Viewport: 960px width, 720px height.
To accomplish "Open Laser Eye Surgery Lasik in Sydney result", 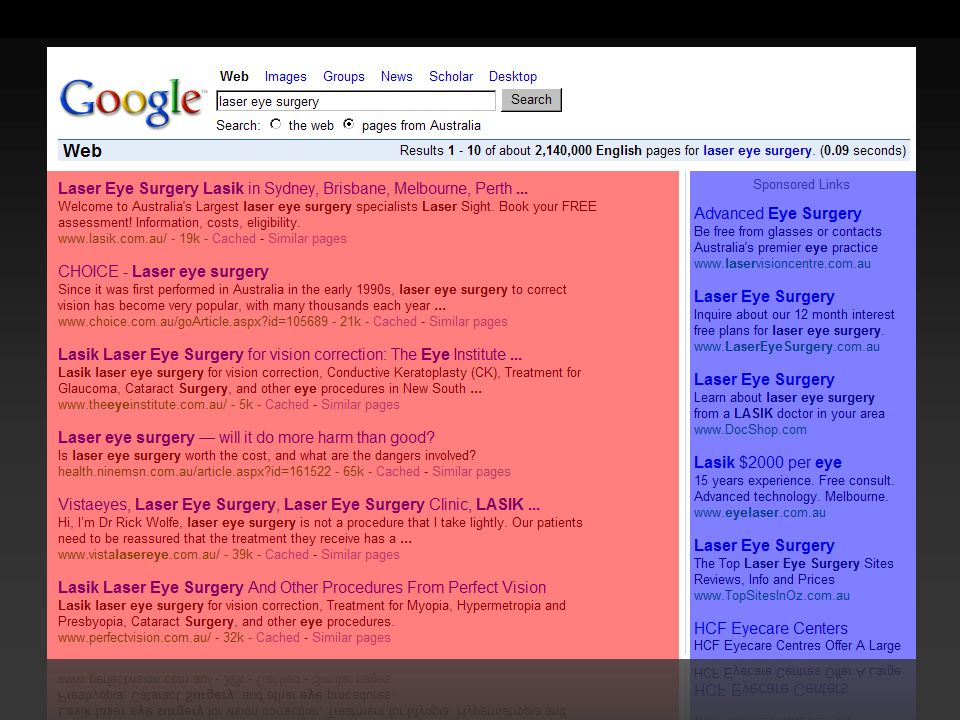I will click(293, 188).
